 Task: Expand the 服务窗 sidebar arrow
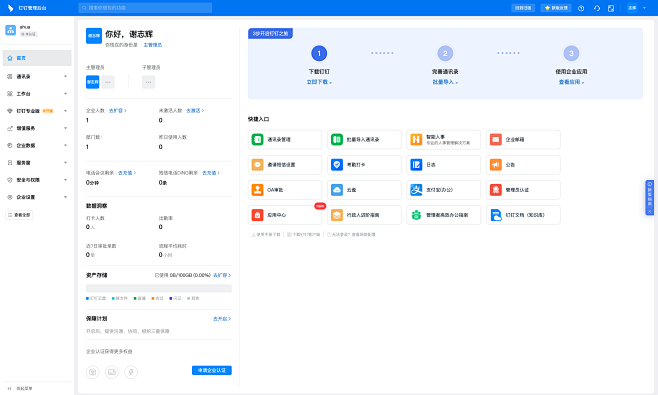point(65,162)
